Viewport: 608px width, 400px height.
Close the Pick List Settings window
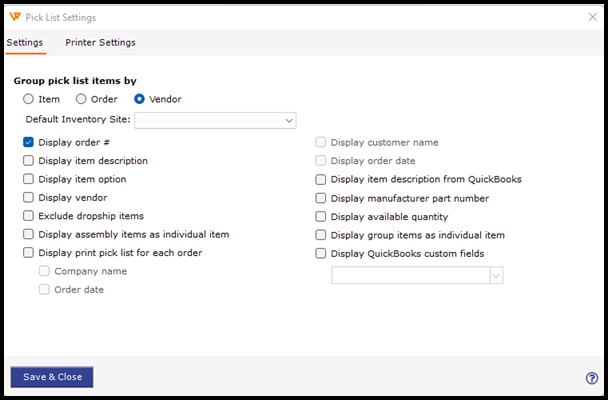(x=591, y=17)
